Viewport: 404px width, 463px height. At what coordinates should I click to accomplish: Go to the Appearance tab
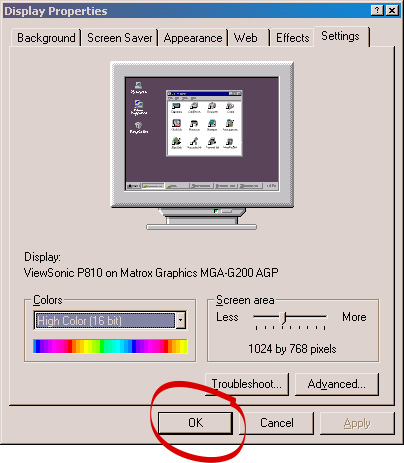tap(193, 38)
